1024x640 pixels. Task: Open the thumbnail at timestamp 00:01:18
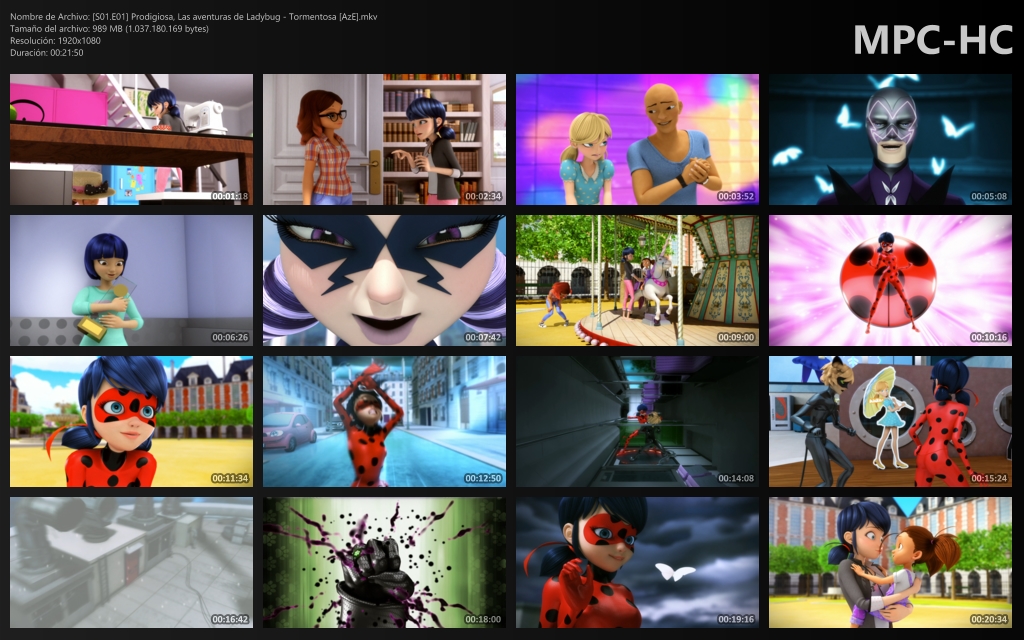pyautogui.click(x=131, y=139)
